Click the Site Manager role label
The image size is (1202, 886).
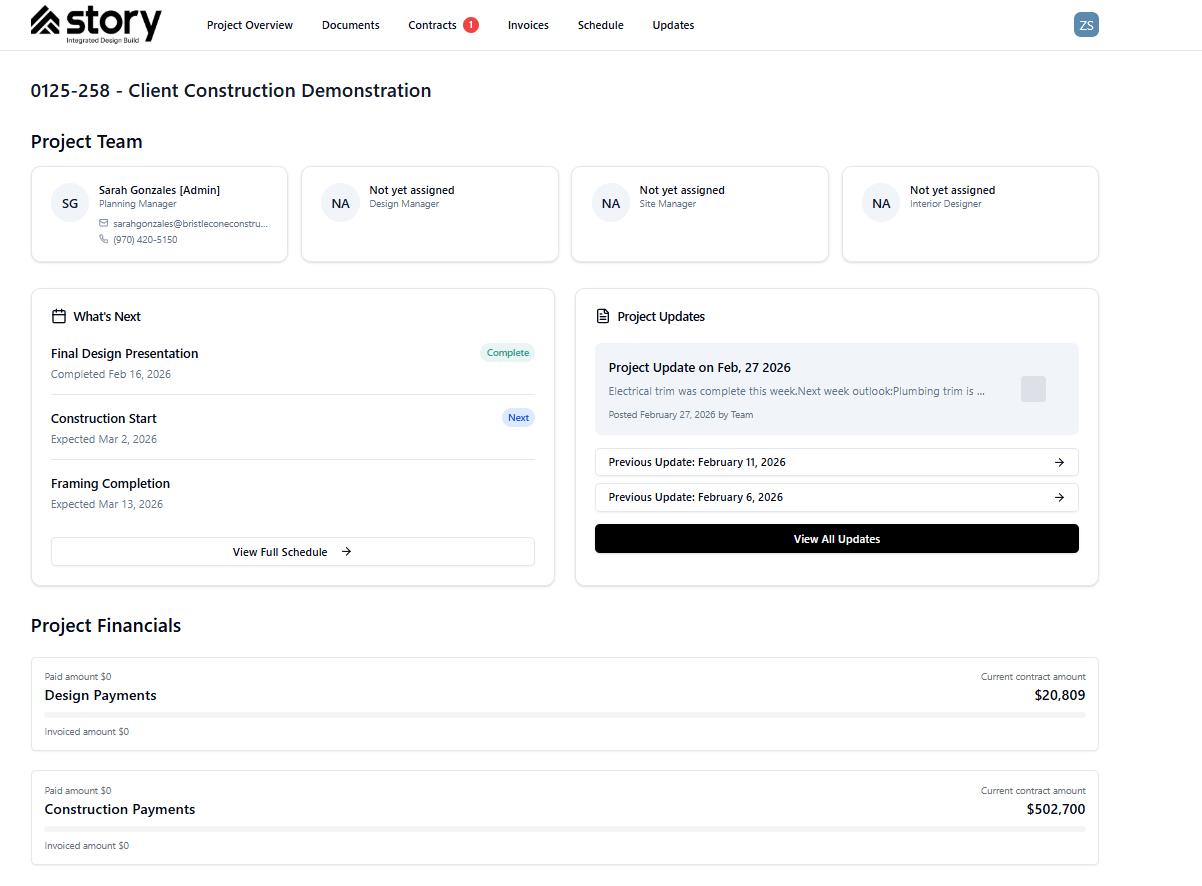coord(668,204)
